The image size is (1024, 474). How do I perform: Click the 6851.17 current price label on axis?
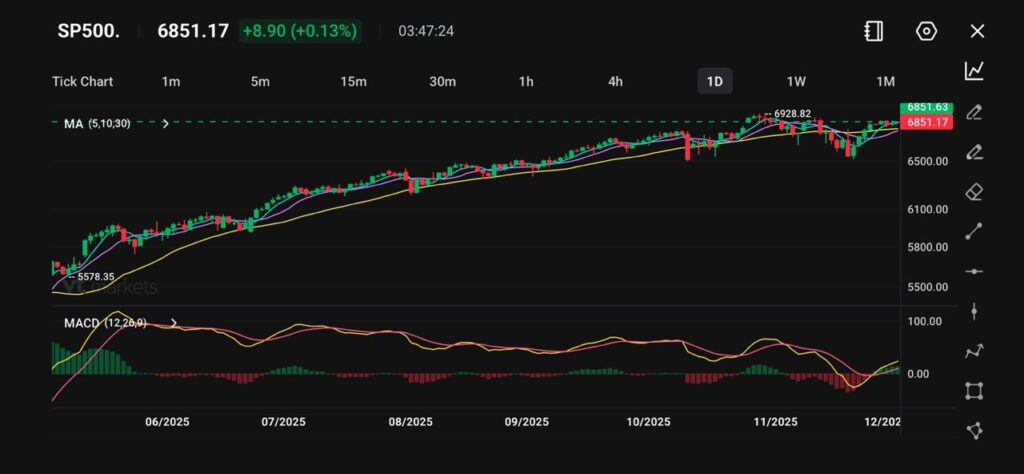pos(926,122)
